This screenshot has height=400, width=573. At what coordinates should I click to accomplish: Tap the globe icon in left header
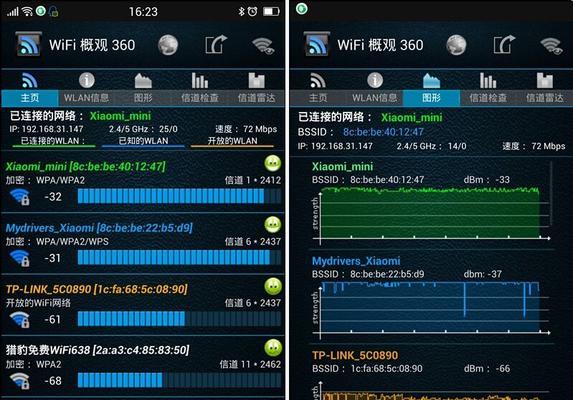[x=168, y=45]
